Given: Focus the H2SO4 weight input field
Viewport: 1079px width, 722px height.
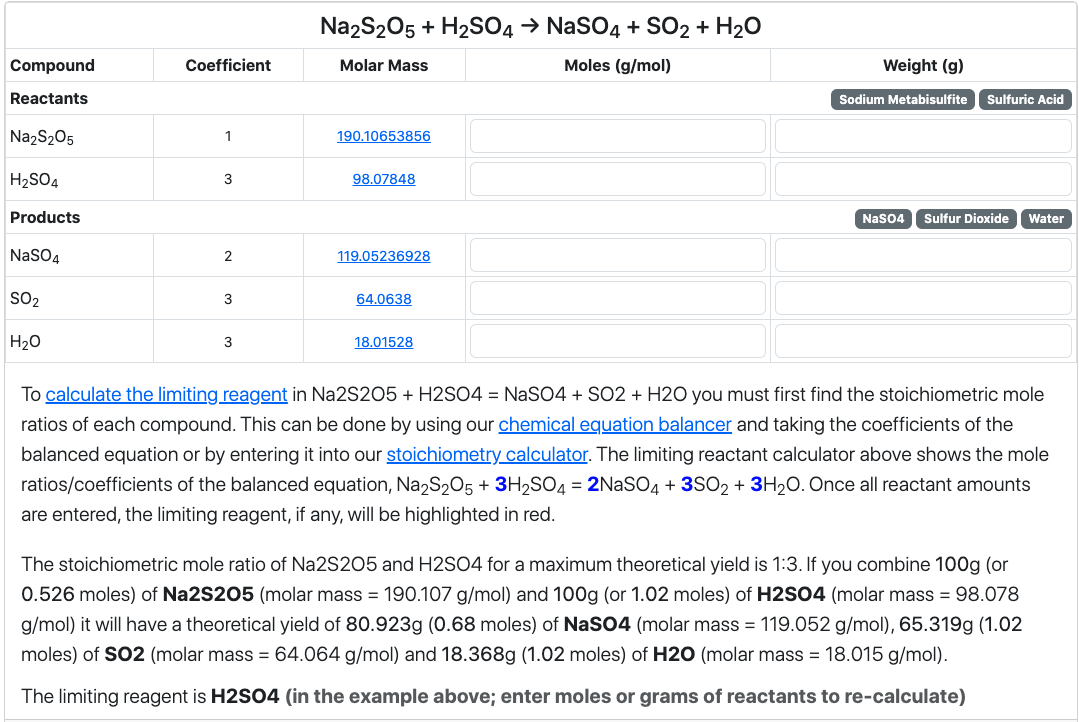Looking at the screenshot, I should coord(922,179).
